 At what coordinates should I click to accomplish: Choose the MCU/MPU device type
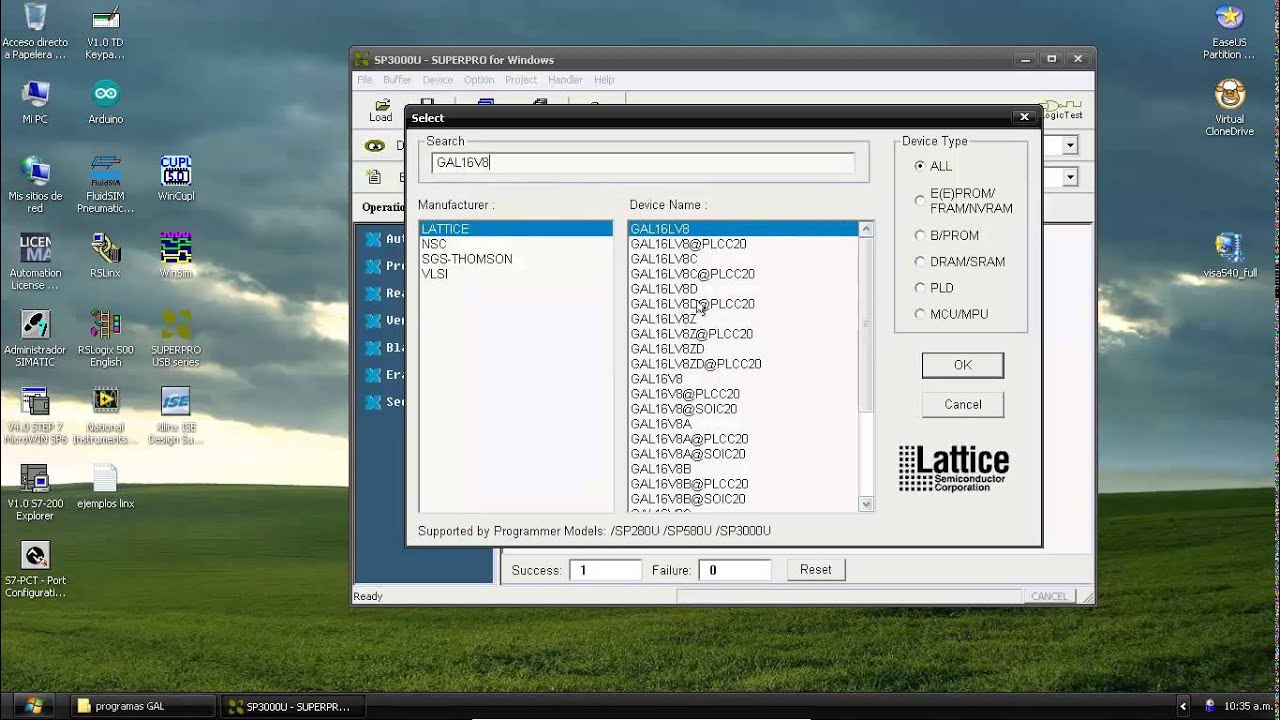[919, 314]
